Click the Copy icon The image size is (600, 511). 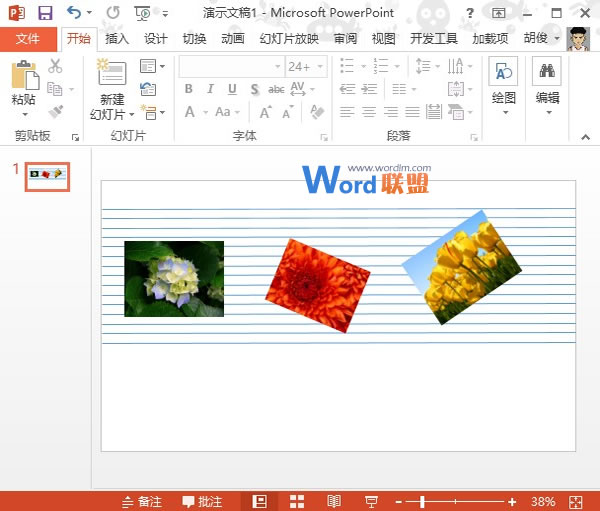[x=55, y=89]
